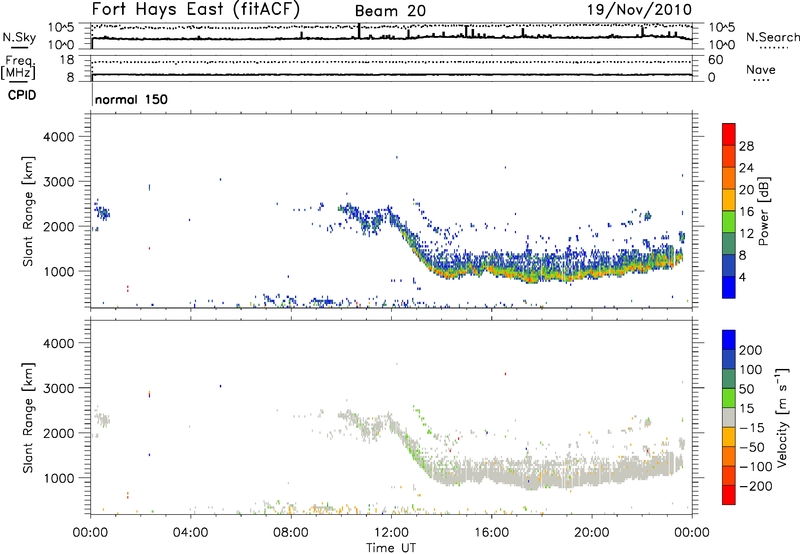
Task: Click the "18" frequency tick label
Action: 66,60
